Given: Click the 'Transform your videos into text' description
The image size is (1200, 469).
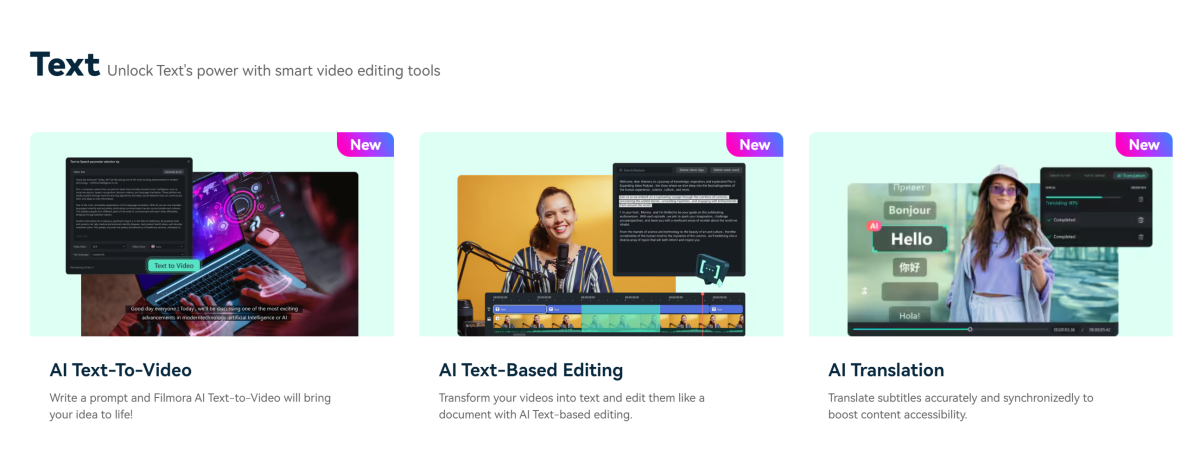Looking at the screenshot, I should pyautogui.click(x=572, y=405).
